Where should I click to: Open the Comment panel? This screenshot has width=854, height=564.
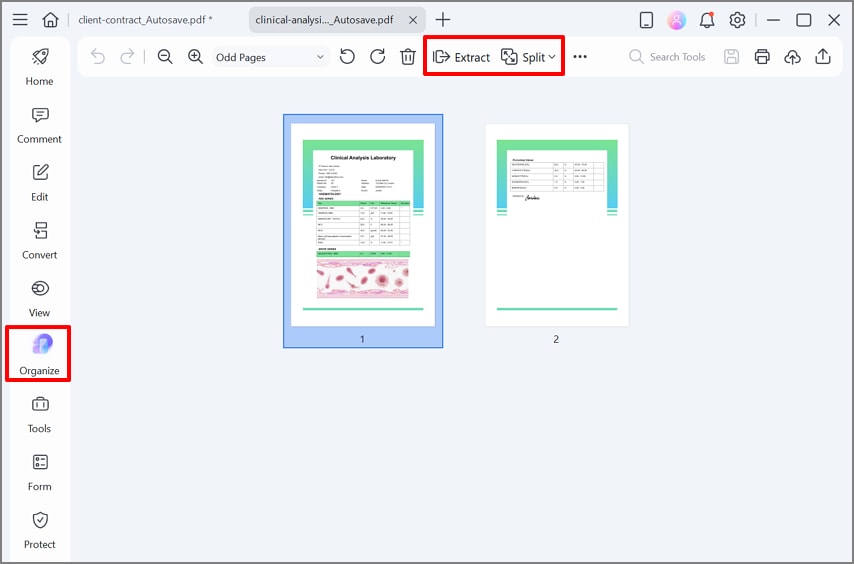click(39, 126)
